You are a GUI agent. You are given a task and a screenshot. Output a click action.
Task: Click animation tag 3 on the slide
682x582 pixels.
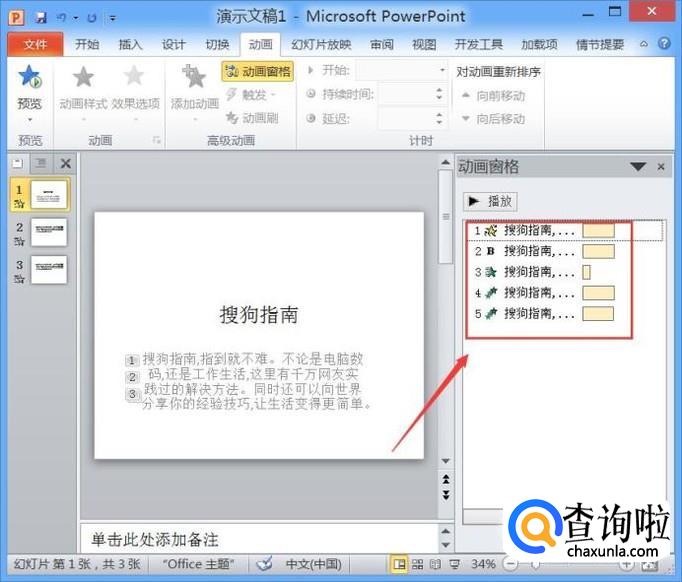pyautogui.click(x=132, y=394)
